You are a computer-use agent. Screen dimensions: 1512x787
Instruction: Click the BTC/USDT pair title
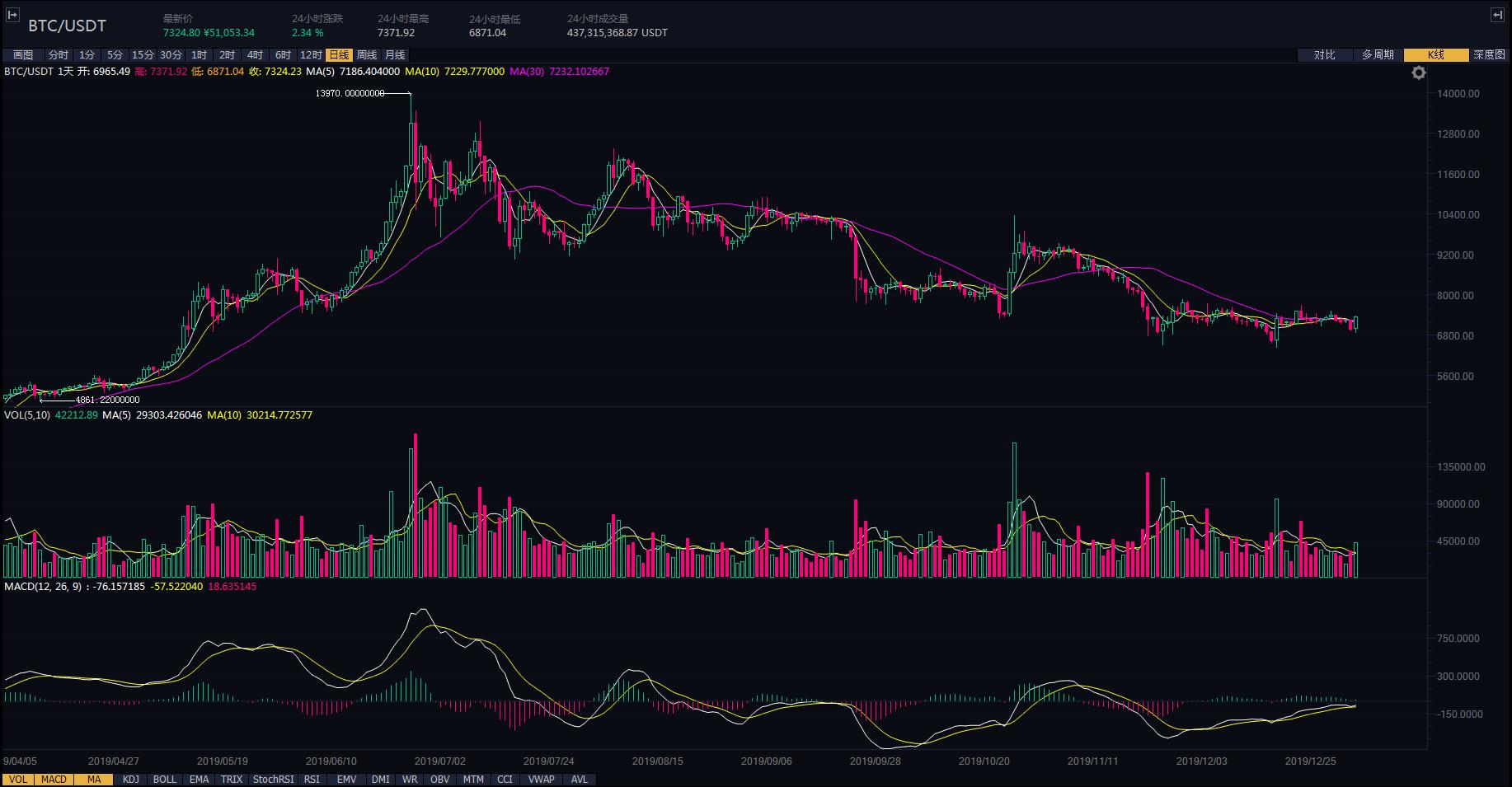[x=67, y=26]
